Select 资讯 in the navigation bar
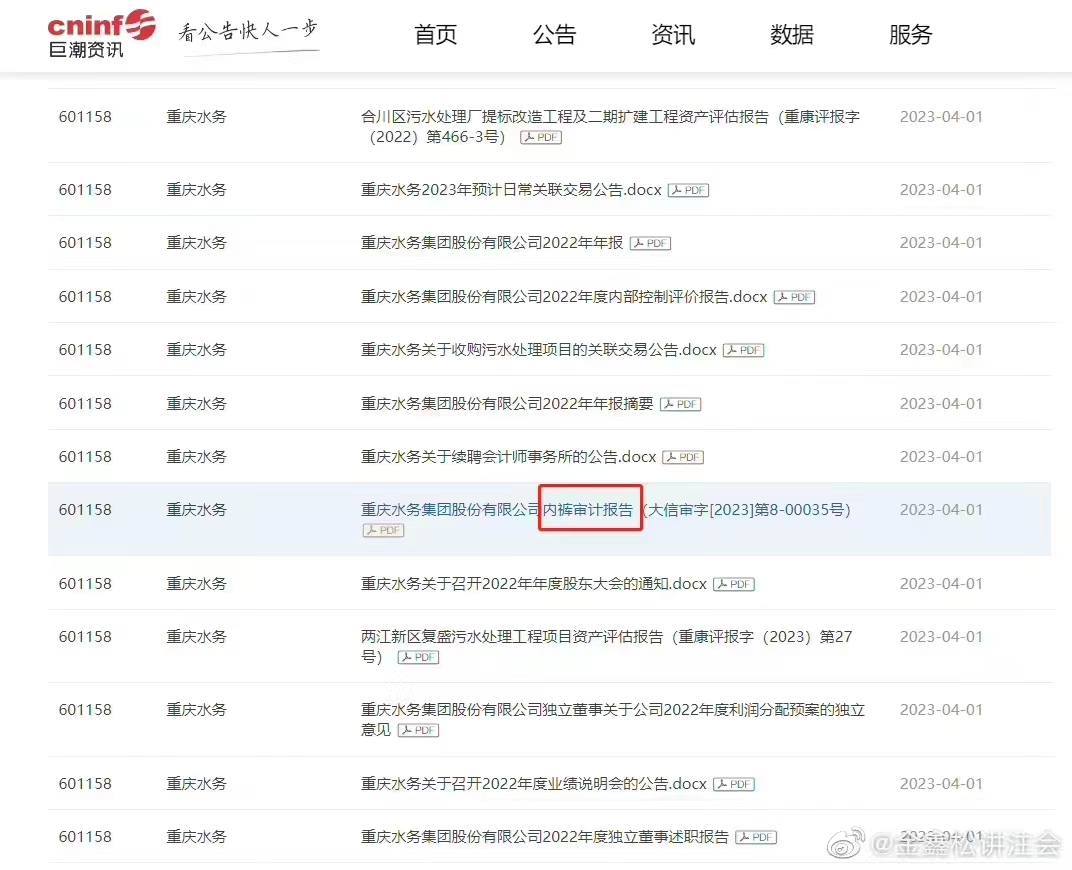1072x870 pixels. pyautogui.click(x=673, y=35)
